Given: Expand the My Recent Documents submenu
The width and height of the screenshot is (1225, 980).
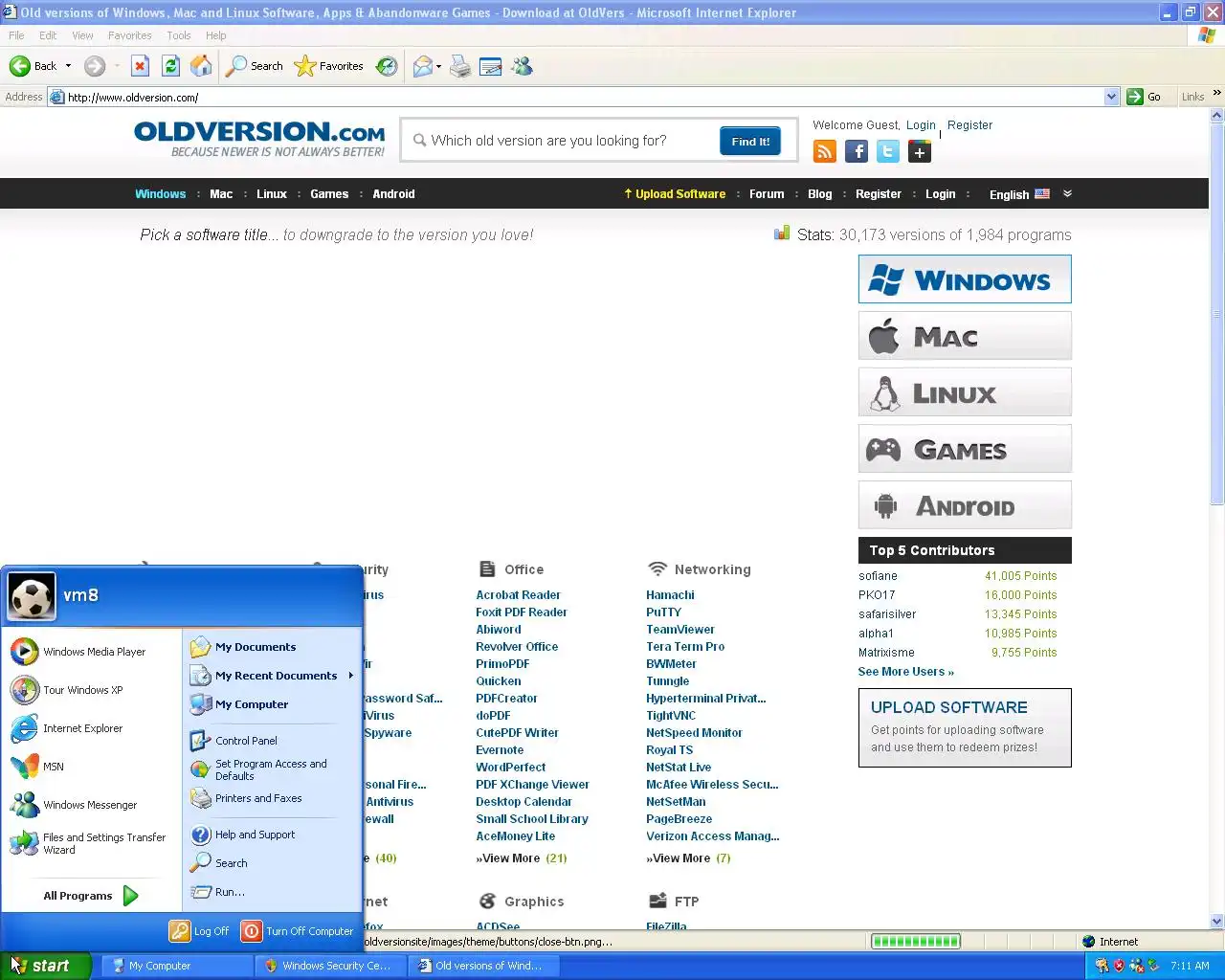Looking at the screenshot, I should tap(272, 676).
